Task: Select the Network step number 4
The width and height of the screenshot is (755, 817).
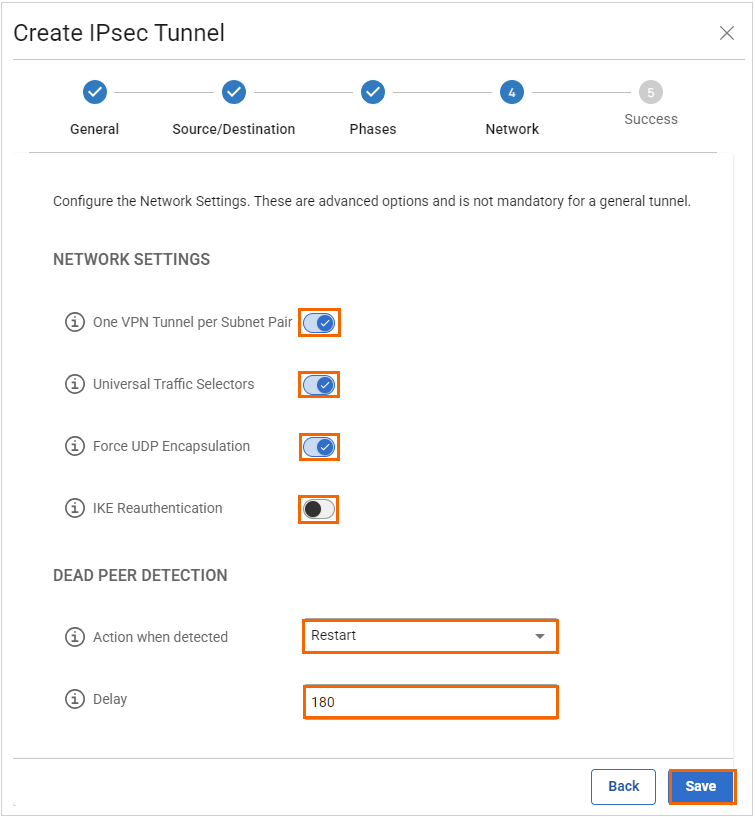Action: pyautogui.click(x=512, y=92)
